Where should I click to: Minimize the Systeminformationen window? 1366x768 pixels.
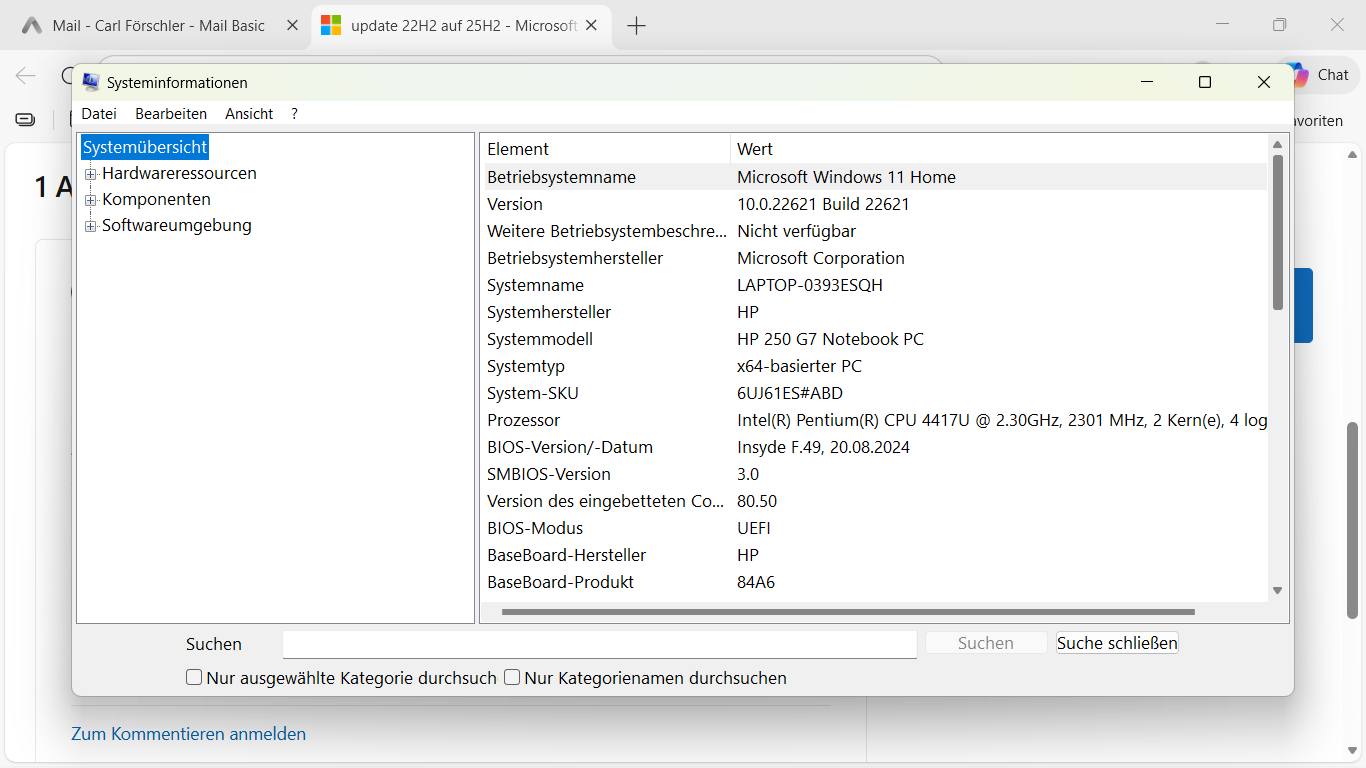(x=1146, y=82)
